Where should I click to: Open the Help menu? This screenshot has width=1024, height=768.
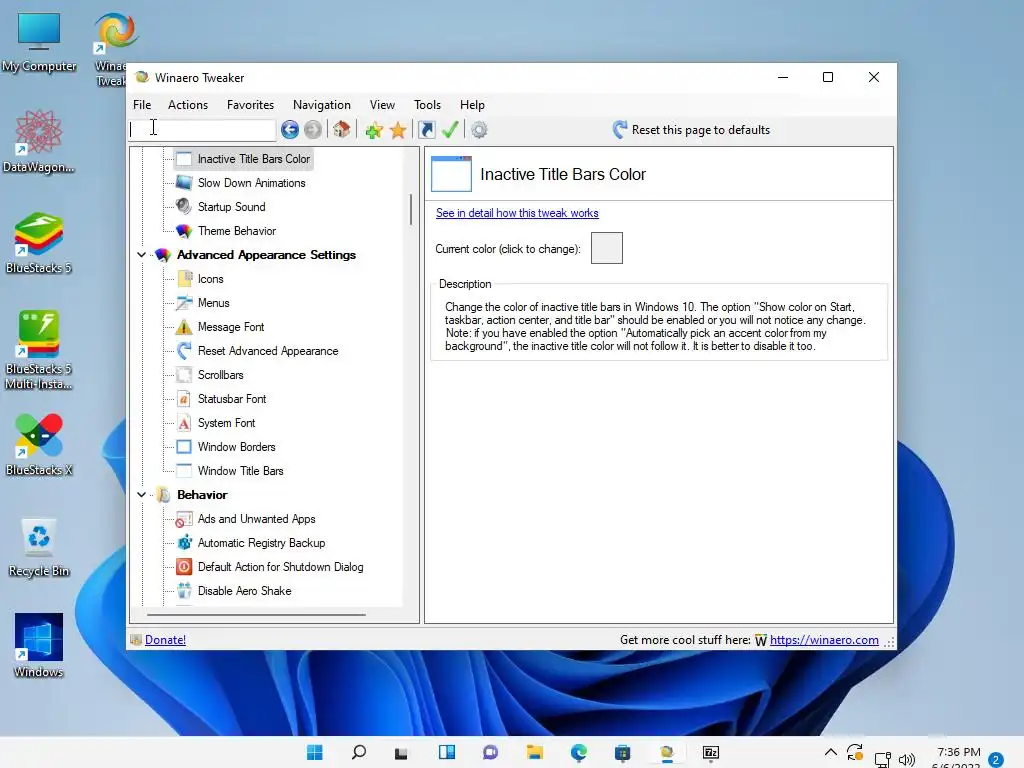tap(472, 104)
